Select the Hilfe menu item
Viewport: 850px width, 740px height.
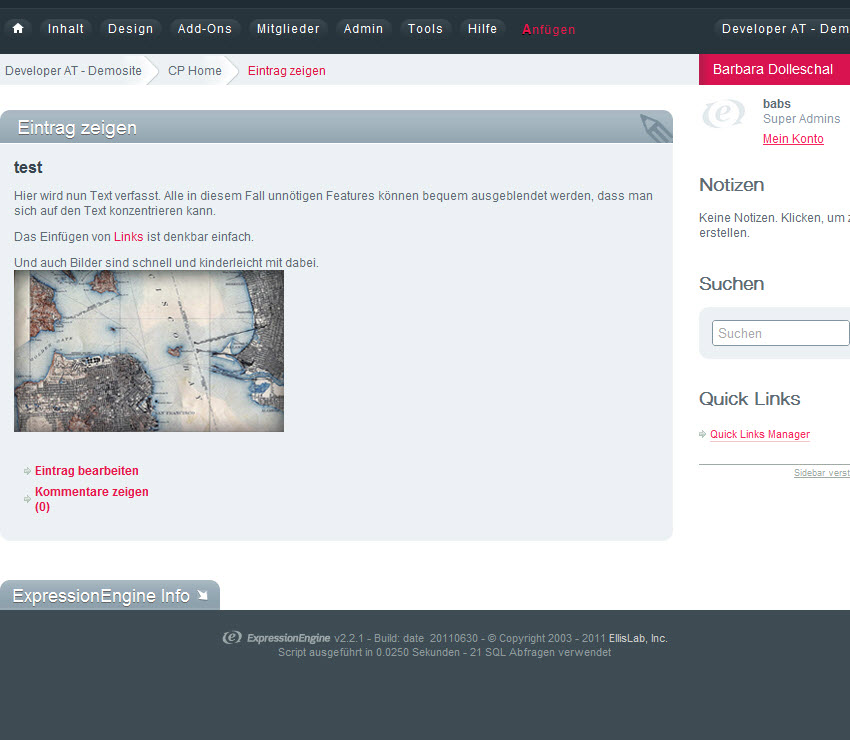(x=482, y=28)
